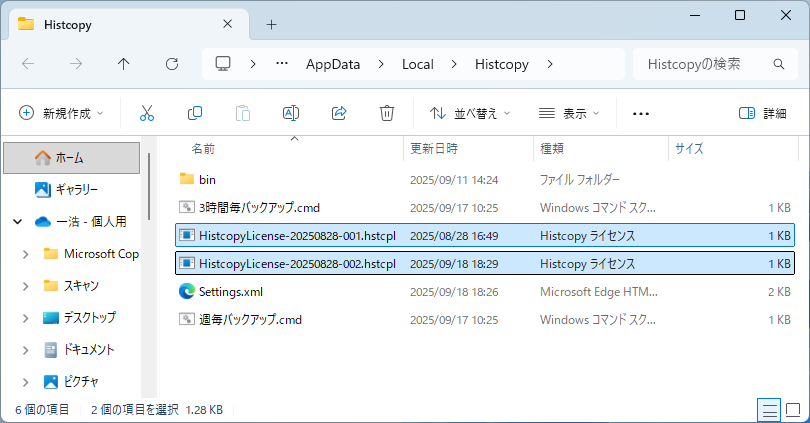Go up one folder with Up arrow
Screen dimensions: 810x423
(x=124, y=64)
